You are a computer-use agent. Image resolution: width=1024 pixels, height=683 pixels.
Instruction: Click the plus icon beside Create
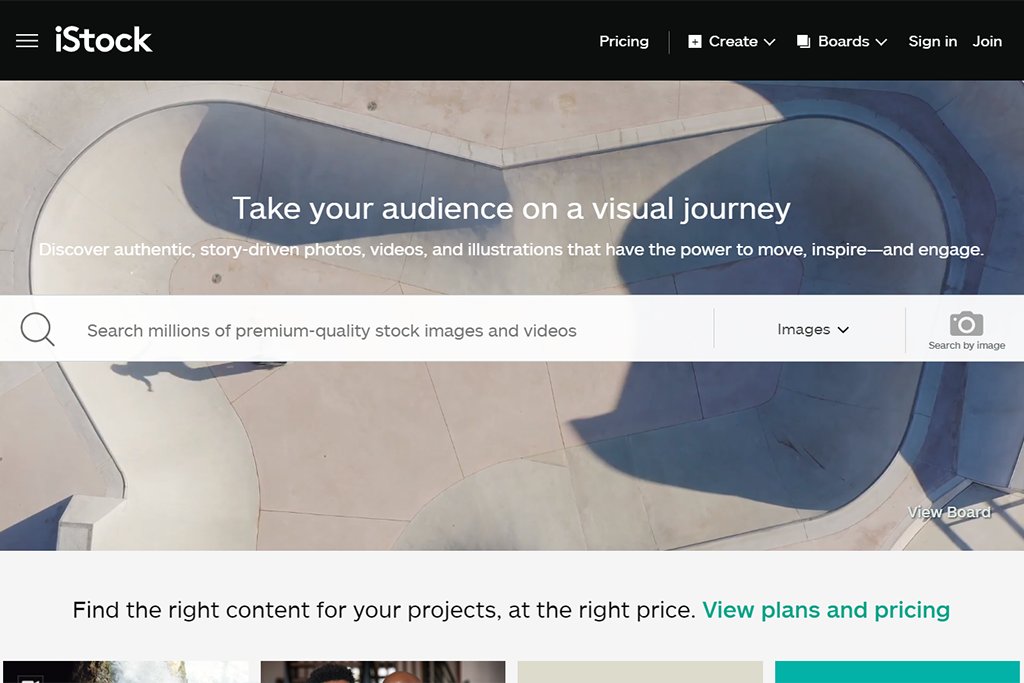[x=695, y=42]
